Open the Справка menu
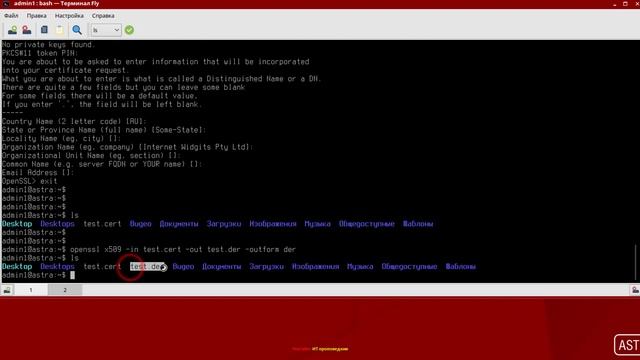The image size is (640, 360). [x=103, y=16]
